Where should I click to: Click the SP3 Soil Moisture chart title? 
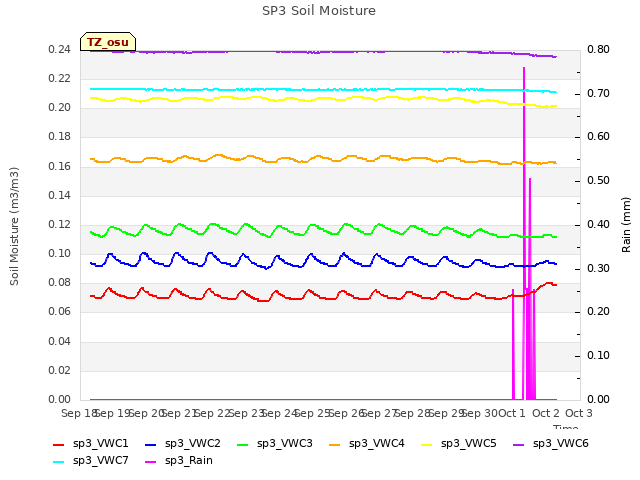pos(319,11)
